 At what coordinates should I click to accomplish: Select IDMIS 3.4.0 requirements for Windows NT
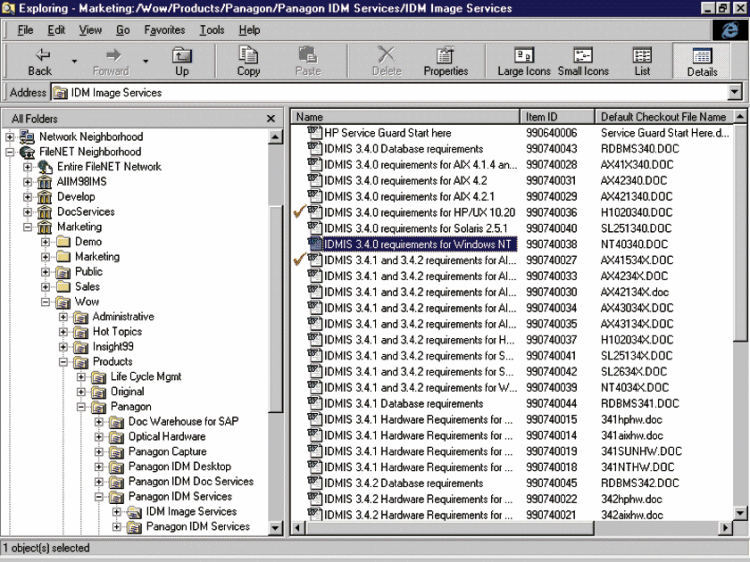[x=417, y=244]
